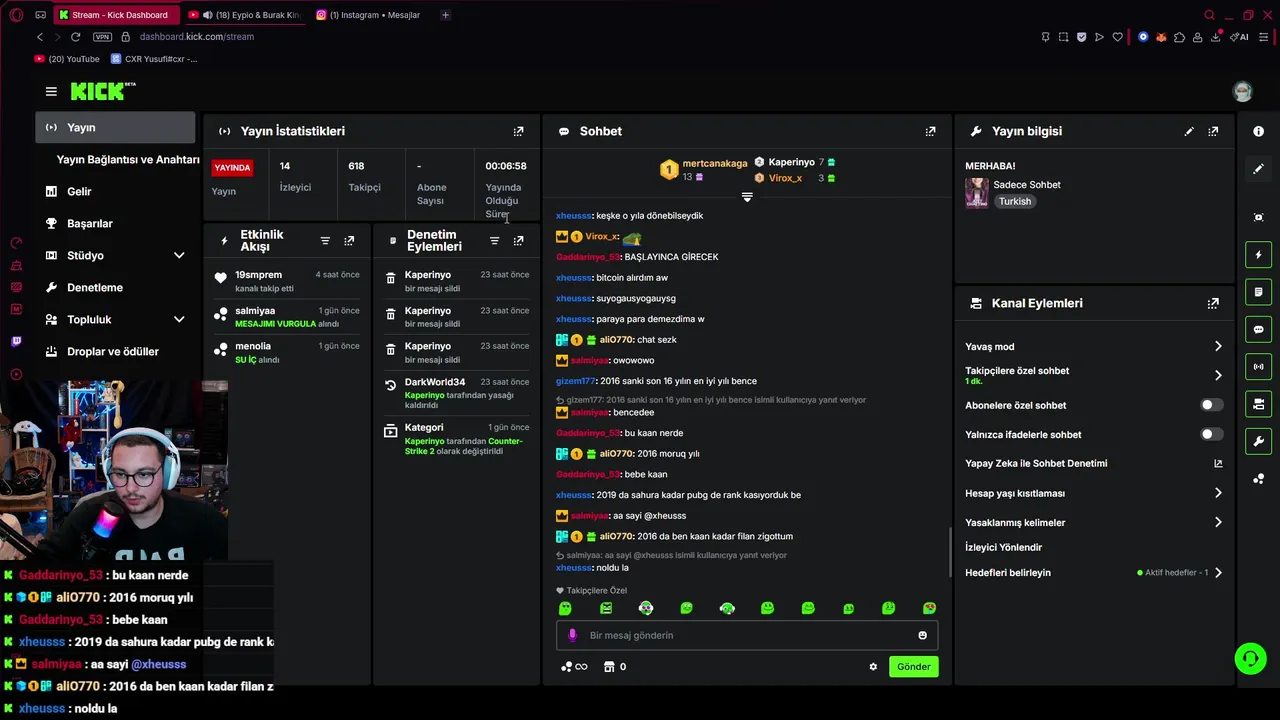Click the screen capture icon in right sidebar
1280x720 pixels.
tap(1258, 217)
